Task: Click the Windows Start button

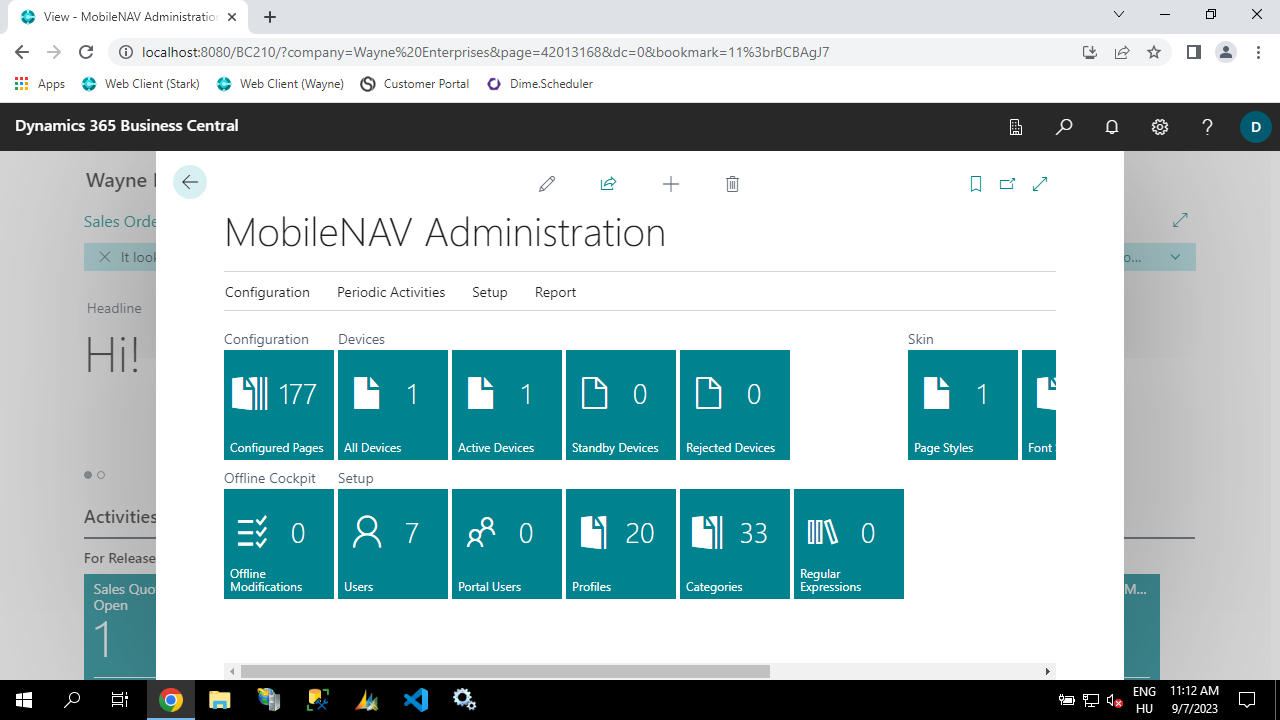Action: pyautogui.click(x=23, y=700)
